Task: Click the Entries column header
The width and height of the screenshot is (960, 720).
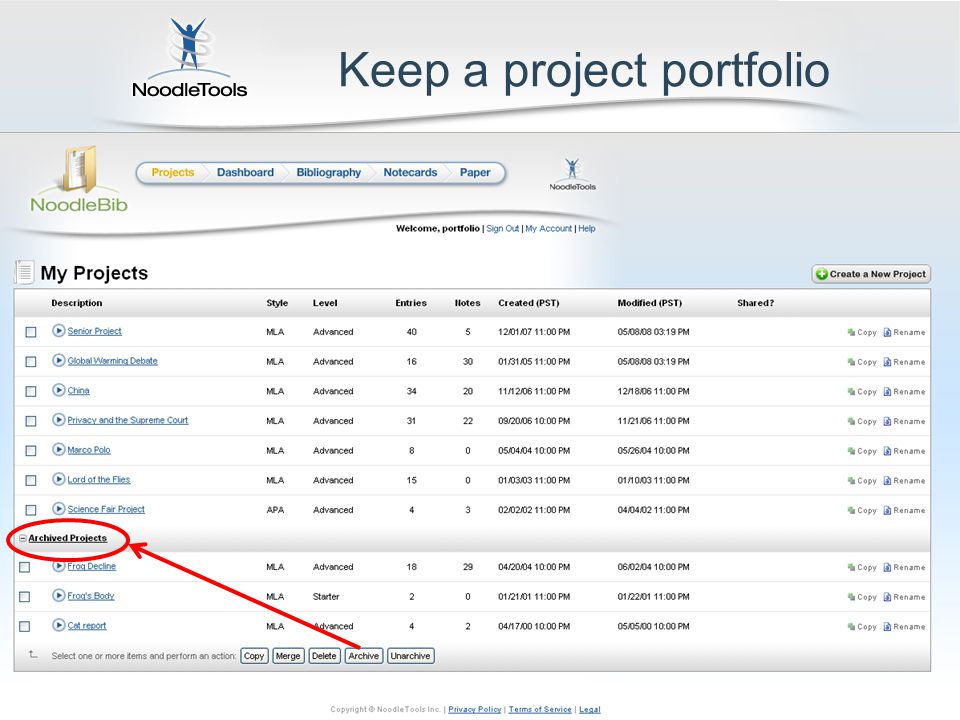Action: (411, 303)
